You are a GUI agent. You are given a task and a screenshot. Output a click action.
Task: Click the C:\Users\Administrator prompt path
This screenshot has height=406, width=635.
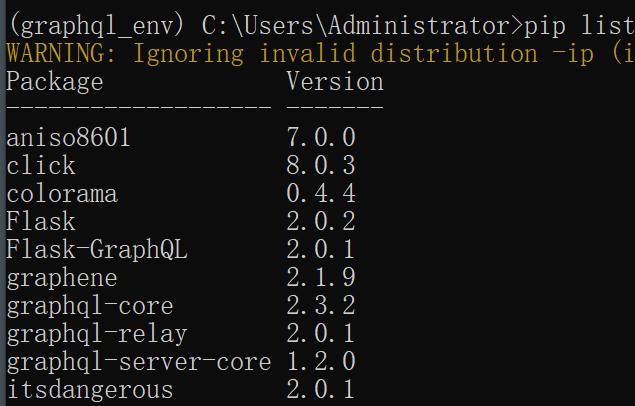tap(356, 26)
